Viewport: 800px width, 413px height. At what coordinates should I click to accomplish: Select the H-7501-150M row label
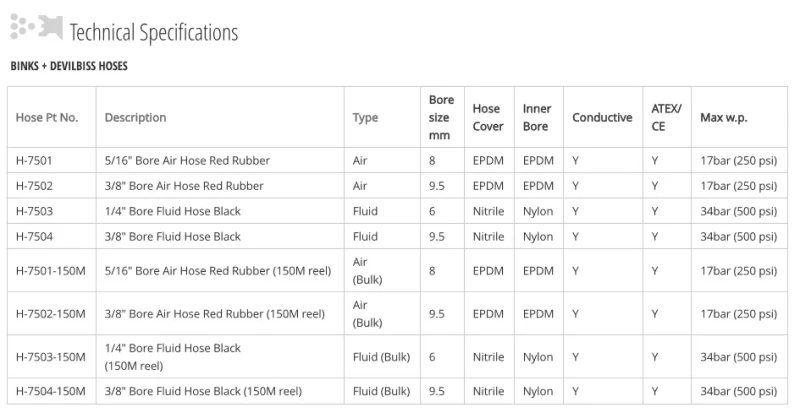coord(51,271)
